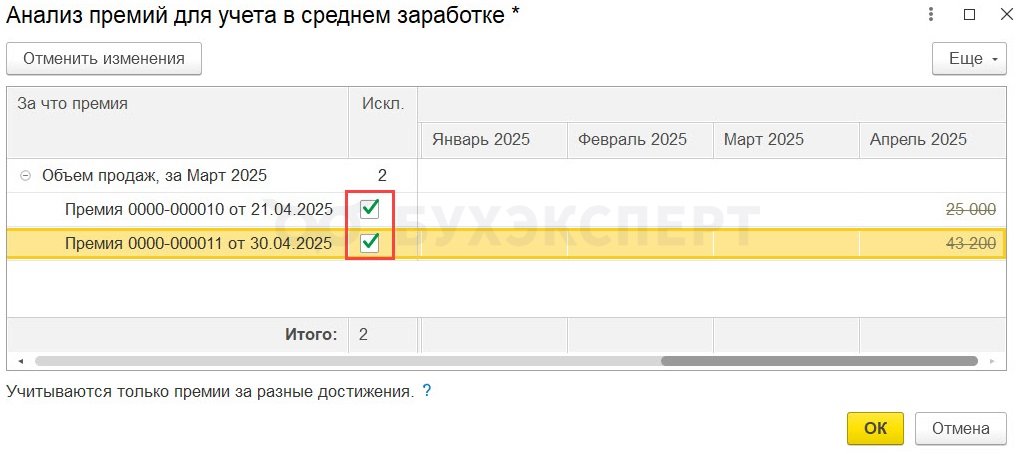
Task: Open the vertical three-dots window menu
Action: pyautogui.click(x=931, y=14)
